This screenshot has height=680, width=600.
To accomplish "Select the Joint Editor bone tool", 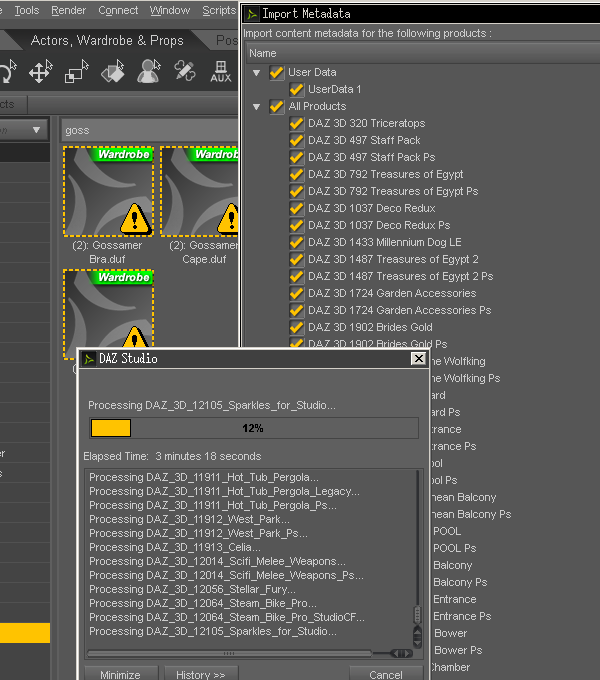I will [x=185, y=71].
